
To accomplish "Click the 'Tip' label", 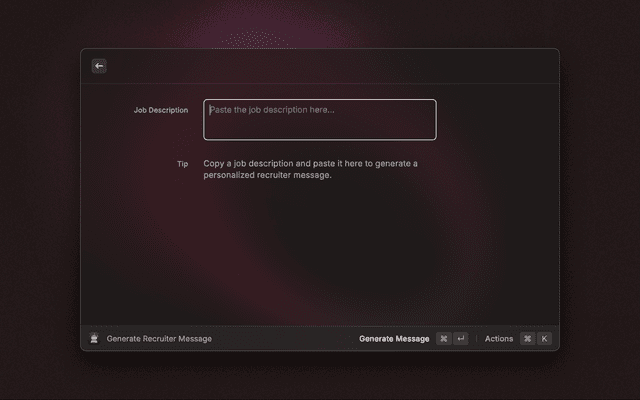I will 182,164.
